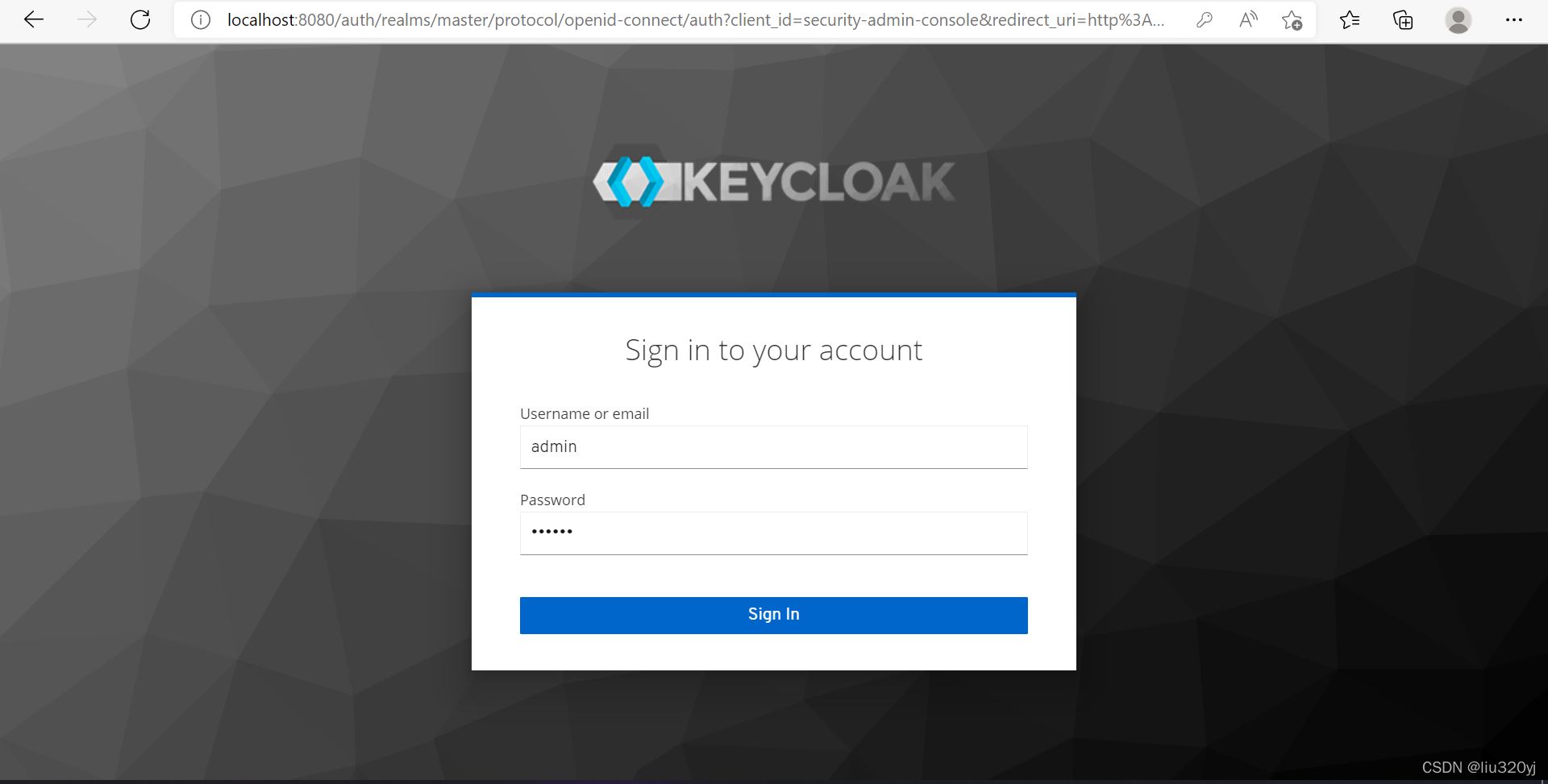This screenshot has width=1548, height=784.
Task: Open the Favorites list icon
Action: pyautogui.click(x=1350, y=20)
